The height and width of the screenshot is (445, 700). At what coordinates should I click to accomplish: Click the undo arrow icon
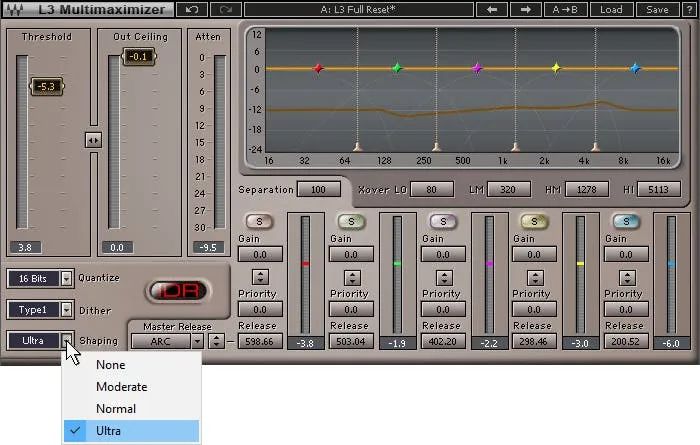click(x=192, y=9)
